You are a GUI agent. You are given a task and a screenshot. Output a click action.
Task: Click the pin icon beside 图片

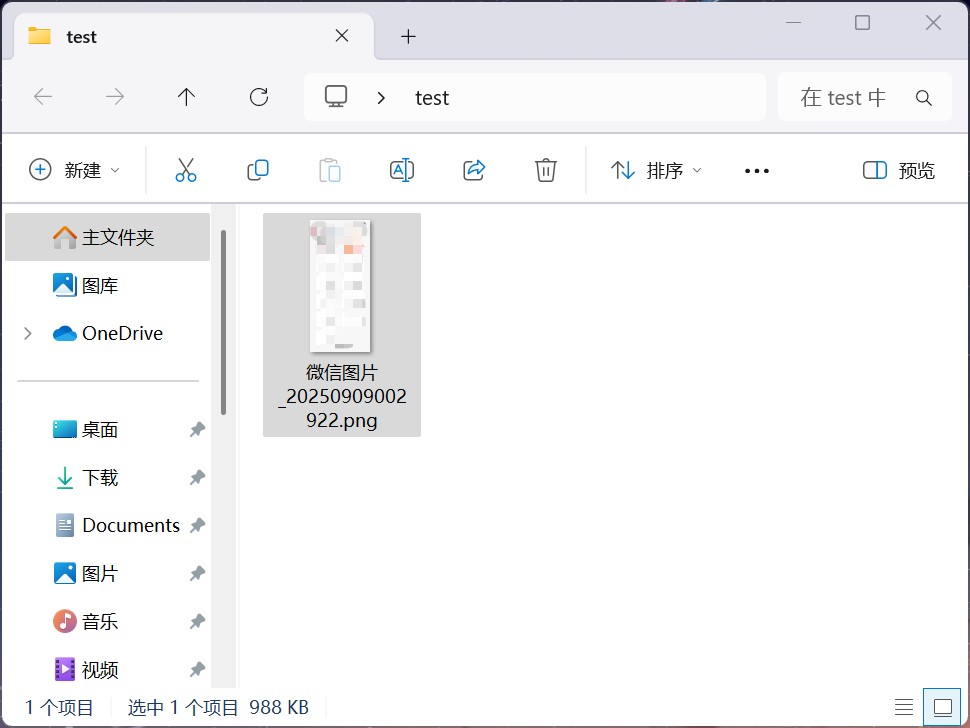197,573
